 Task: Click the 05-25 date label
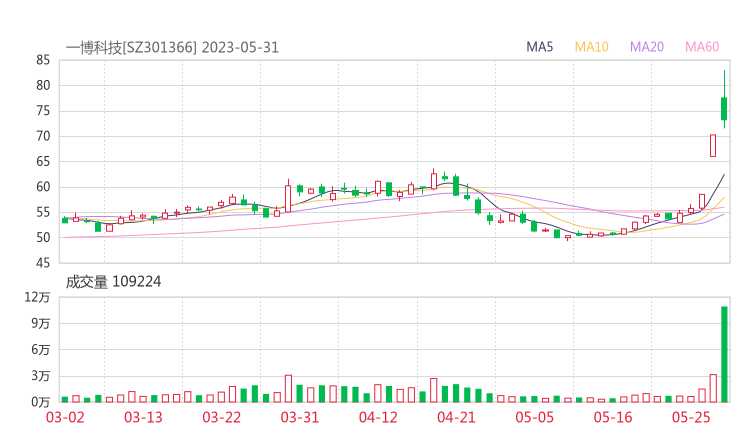691,418
